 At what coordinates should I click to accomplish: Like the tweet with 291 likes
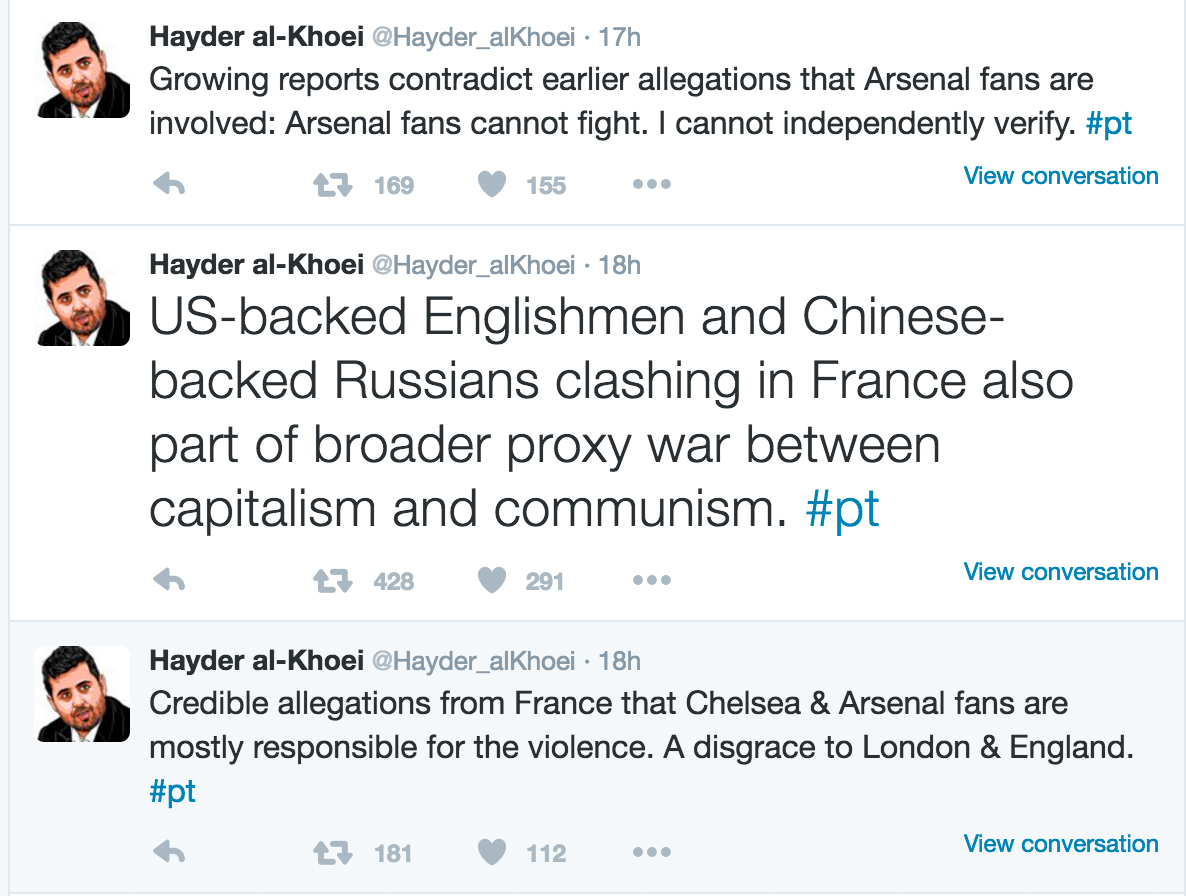coord(492,581)
